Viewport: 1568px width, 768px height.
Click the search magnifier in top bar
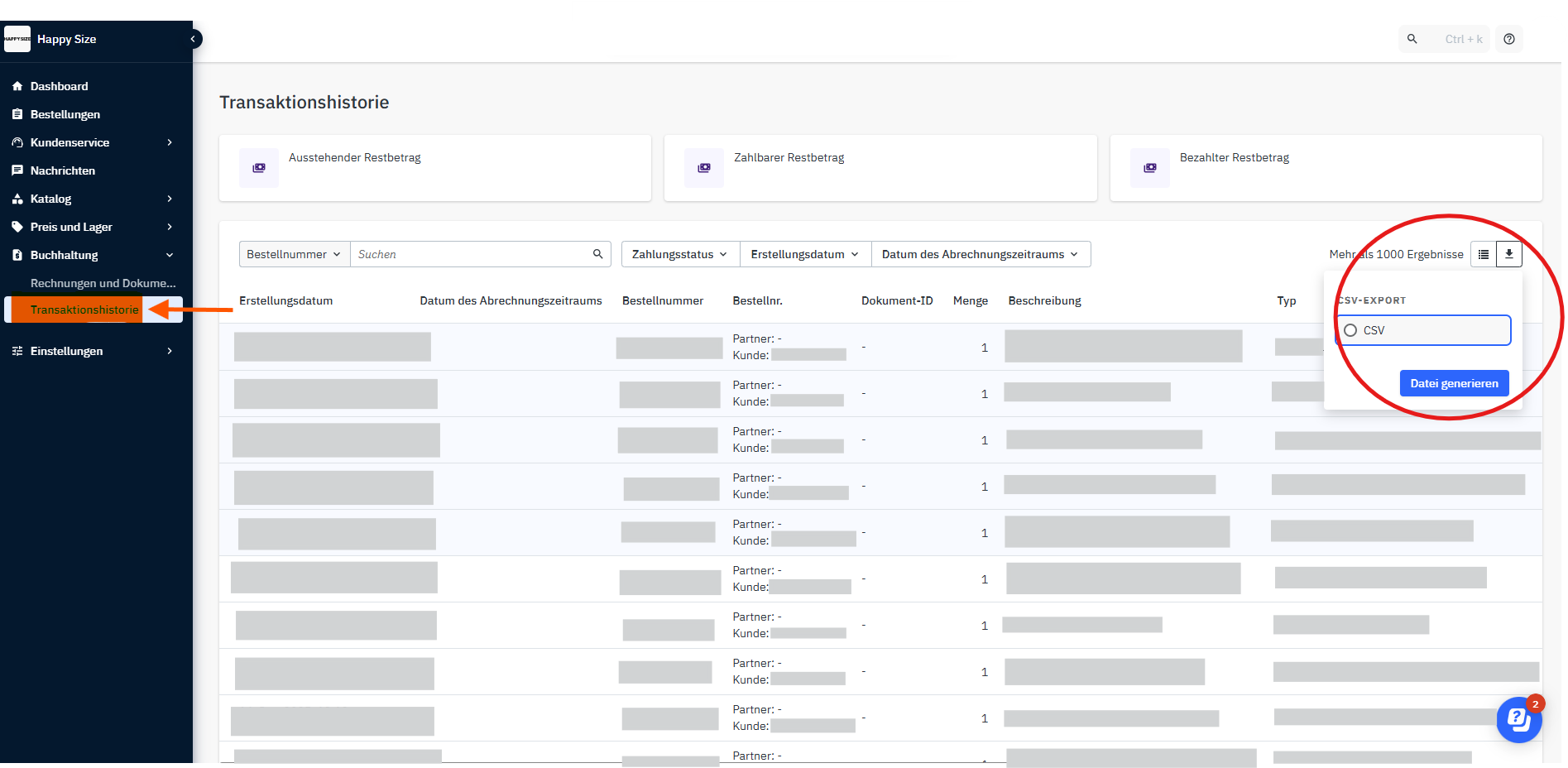1412,39
